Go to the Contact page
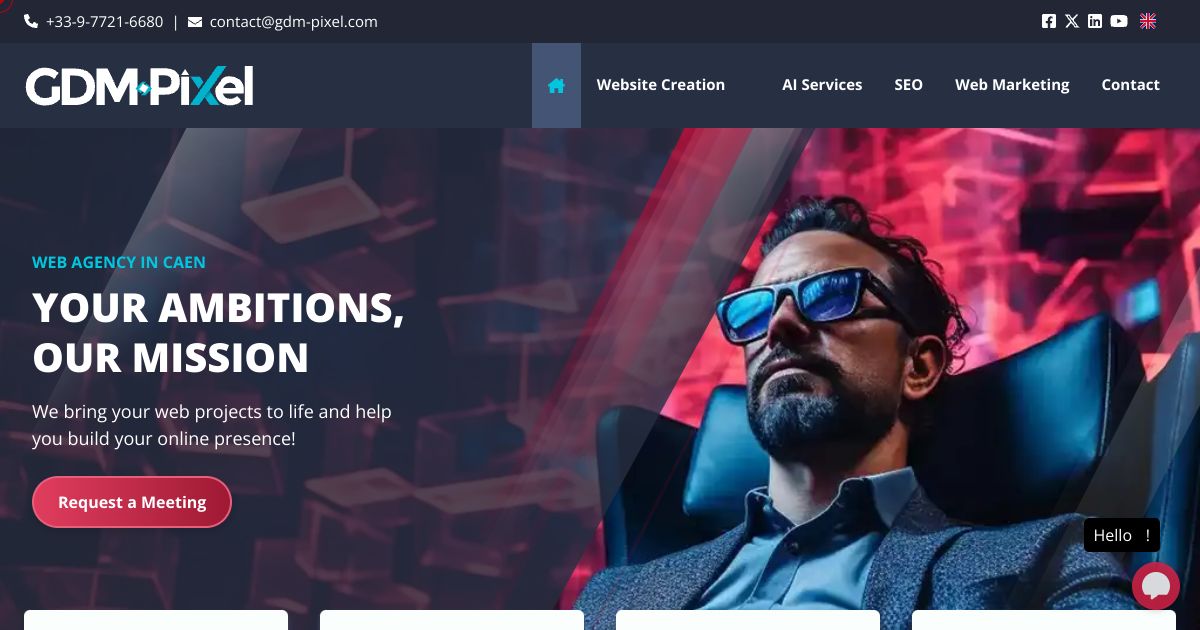 tap(1130, 85)
